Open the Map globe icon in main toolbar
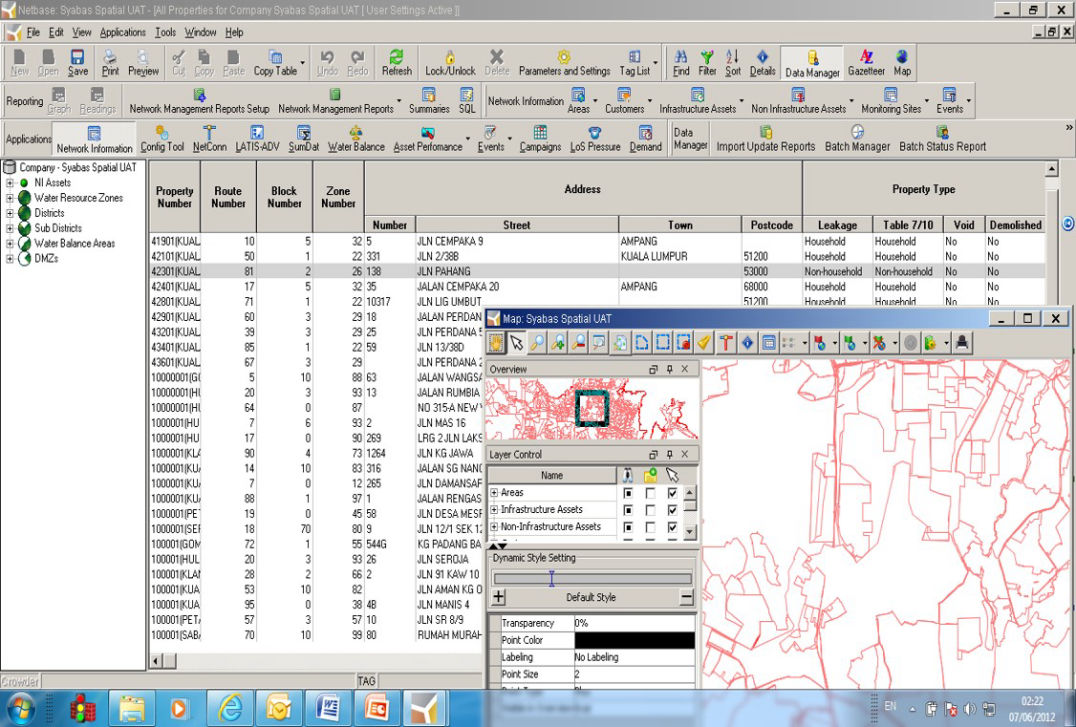This screenshot has width=1076, height=727. coord(902,62)
